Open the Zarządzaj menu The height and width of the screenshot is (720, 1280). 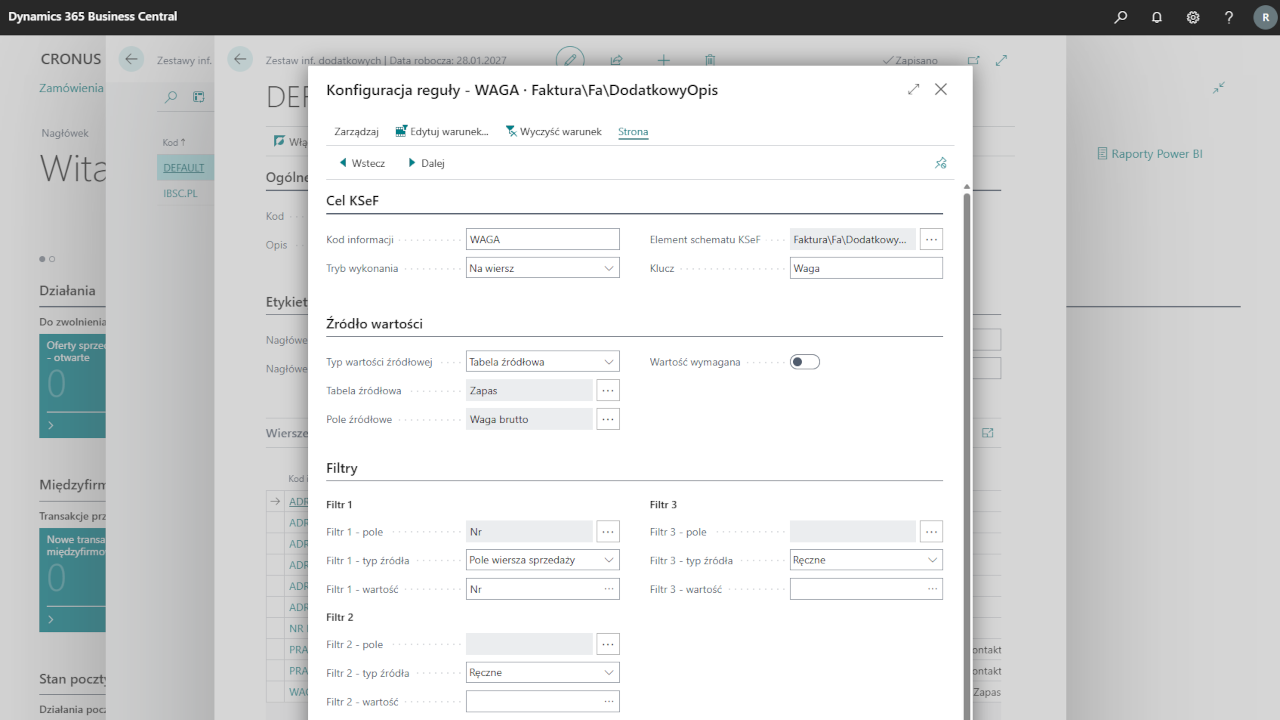tap(356, 131)
